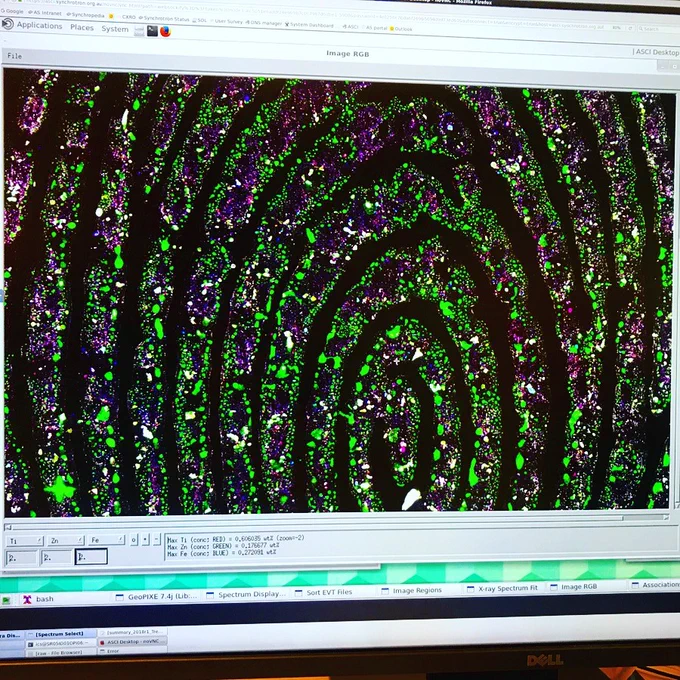Image resolution: width=680 pixels, height=680 pixels.
Task: Click the 'Max Zn (conc: GREEN)' readout line
Action: point(223,546)
